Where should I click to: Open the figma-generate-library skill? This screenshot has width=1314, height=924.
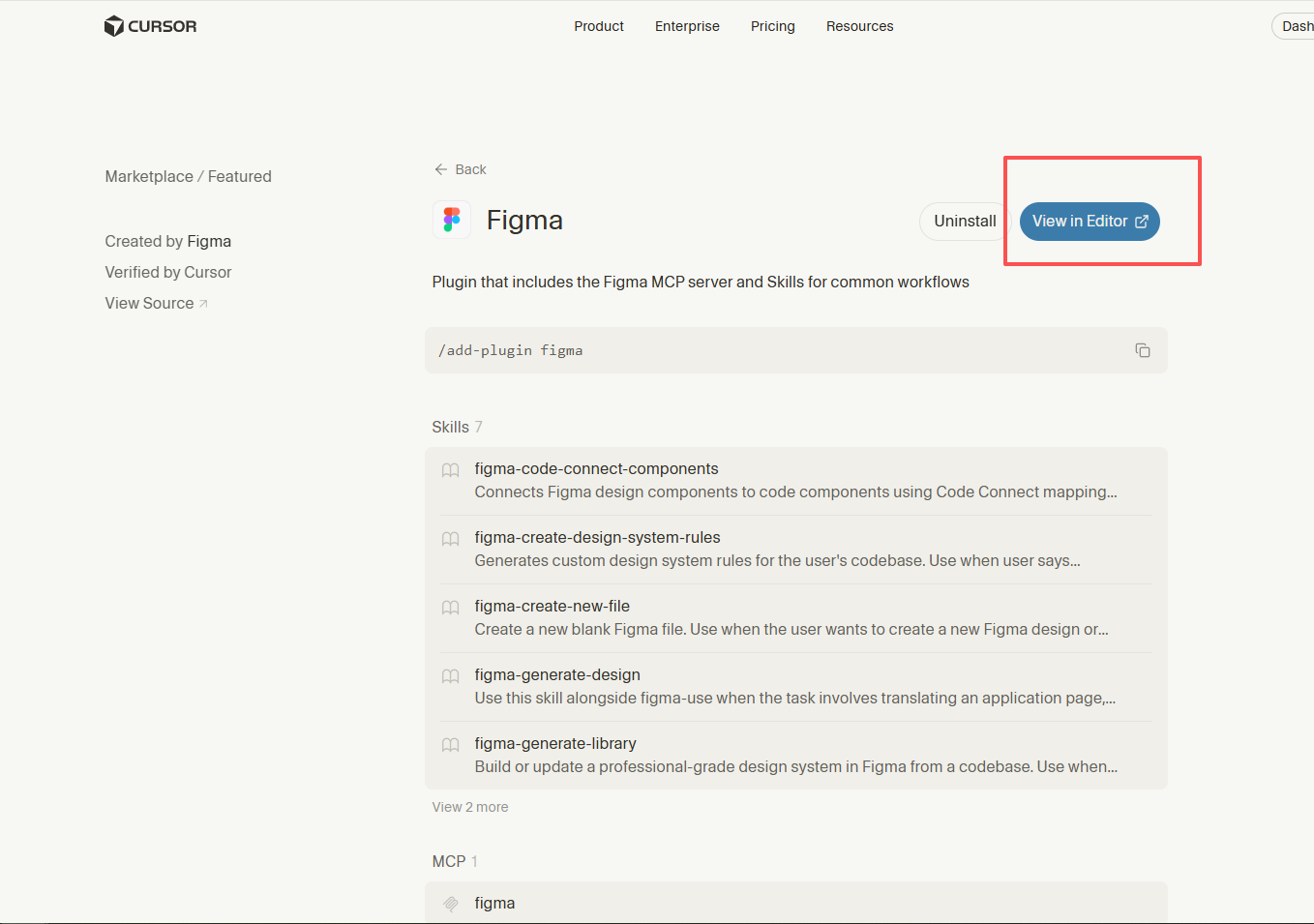[796, 756]
